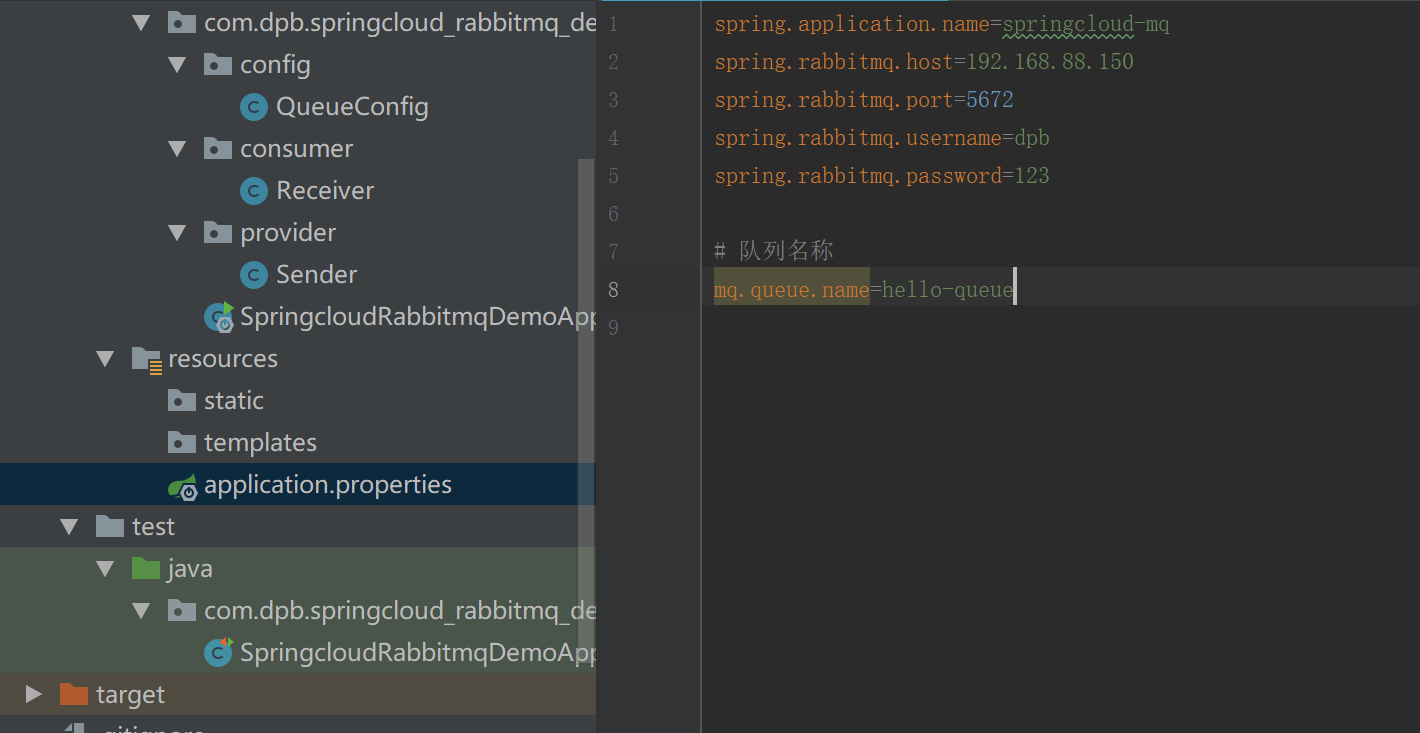Viewport: 1420px width, 733px height.
Task: Click the 5672 port value
Action: tap(990, 100)
